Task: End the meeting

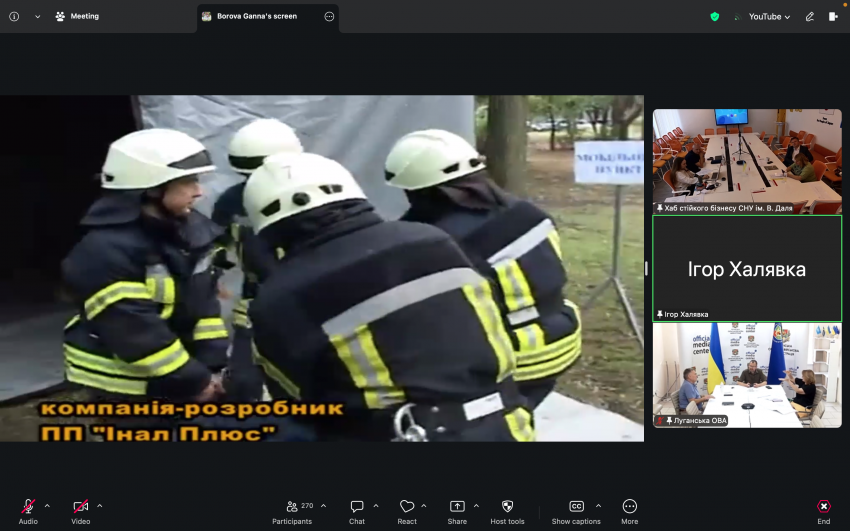Action: coord(823,511)
